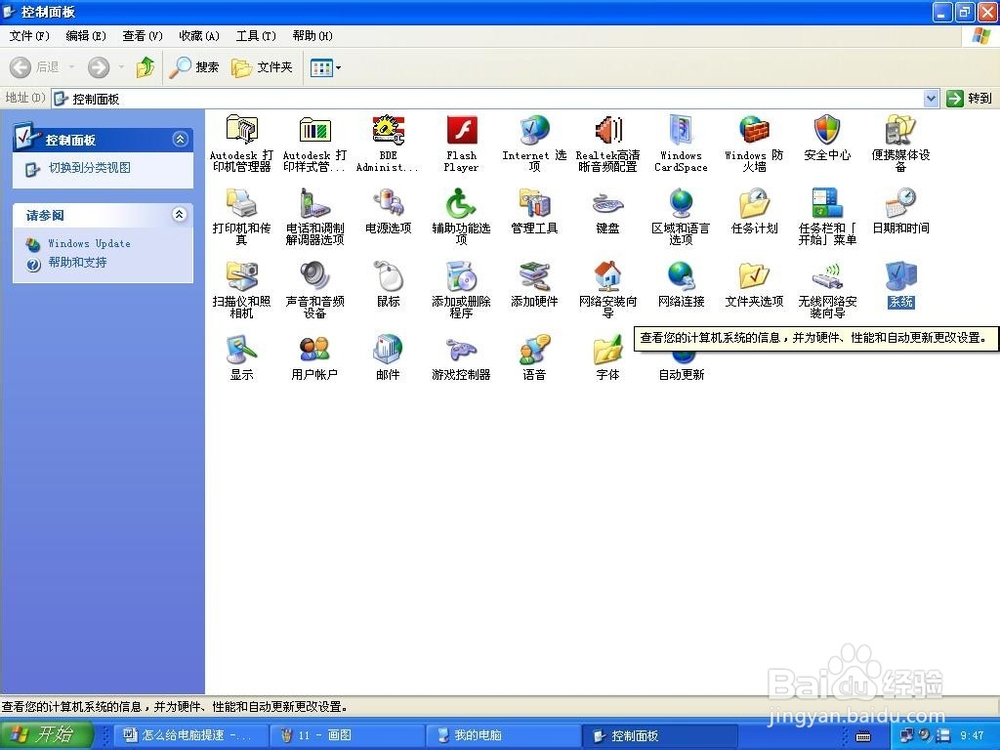Open the 开始 start menu

(46, 734)
